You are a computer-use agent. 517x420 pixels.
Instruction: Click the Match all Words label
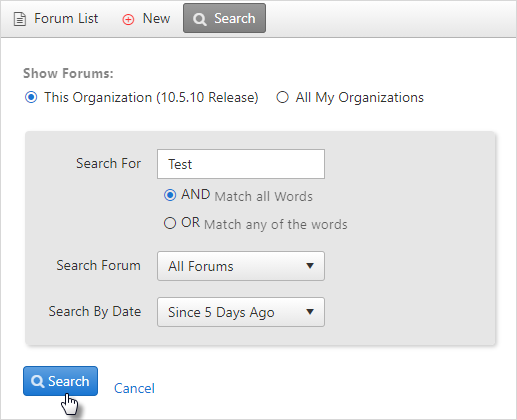pos(264,196)
